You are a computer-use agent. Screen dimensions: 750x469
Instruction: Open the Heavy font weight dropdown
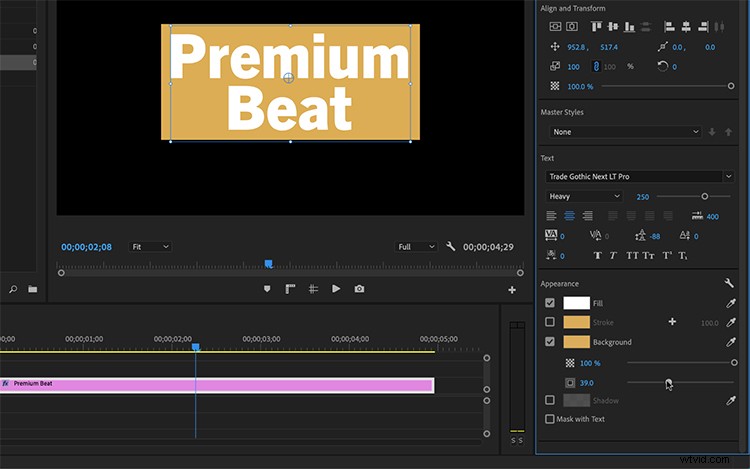pos(584,196)
